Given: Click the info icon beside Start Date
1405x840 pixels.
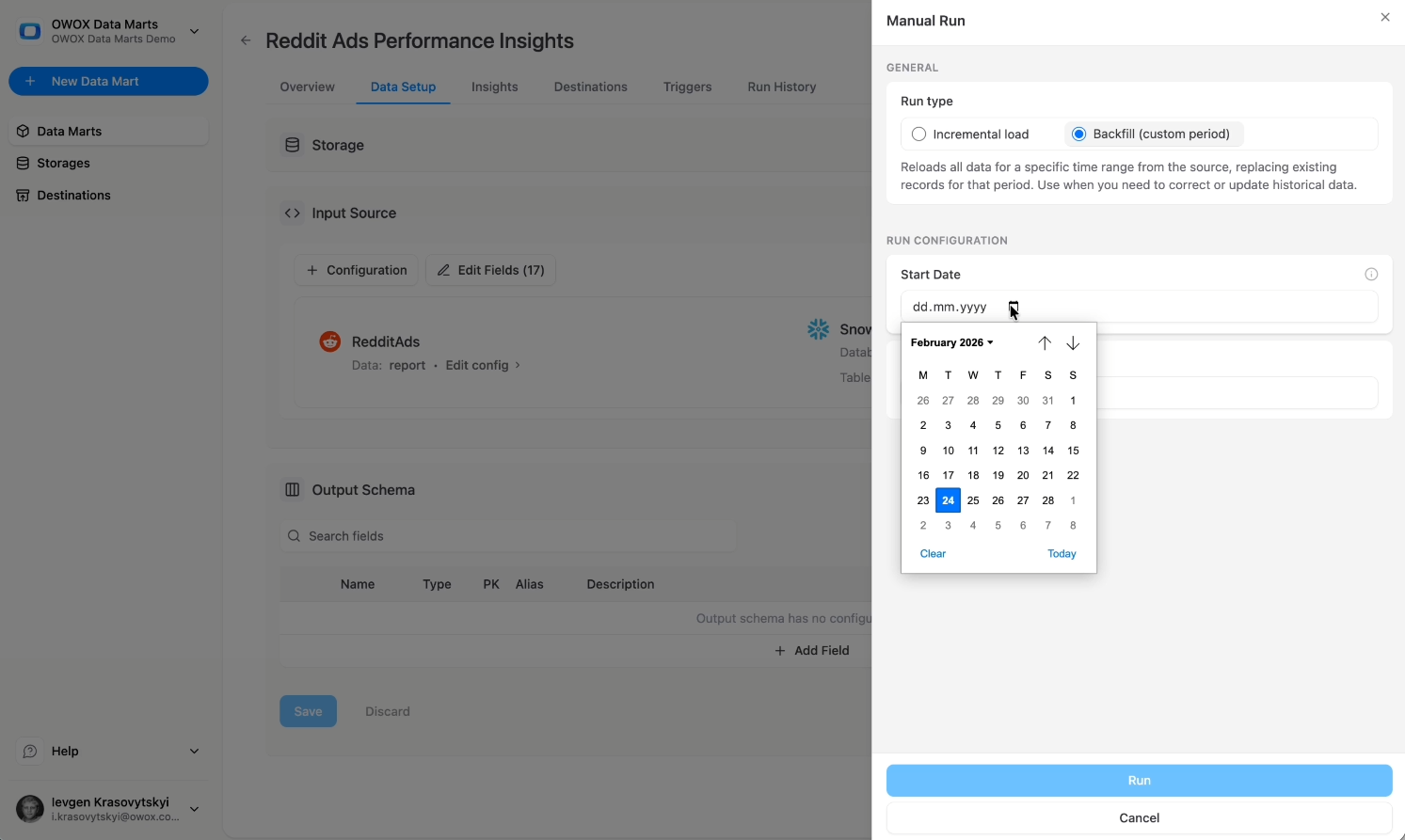Looking at the screenshot, I should tap(1371, 274).
